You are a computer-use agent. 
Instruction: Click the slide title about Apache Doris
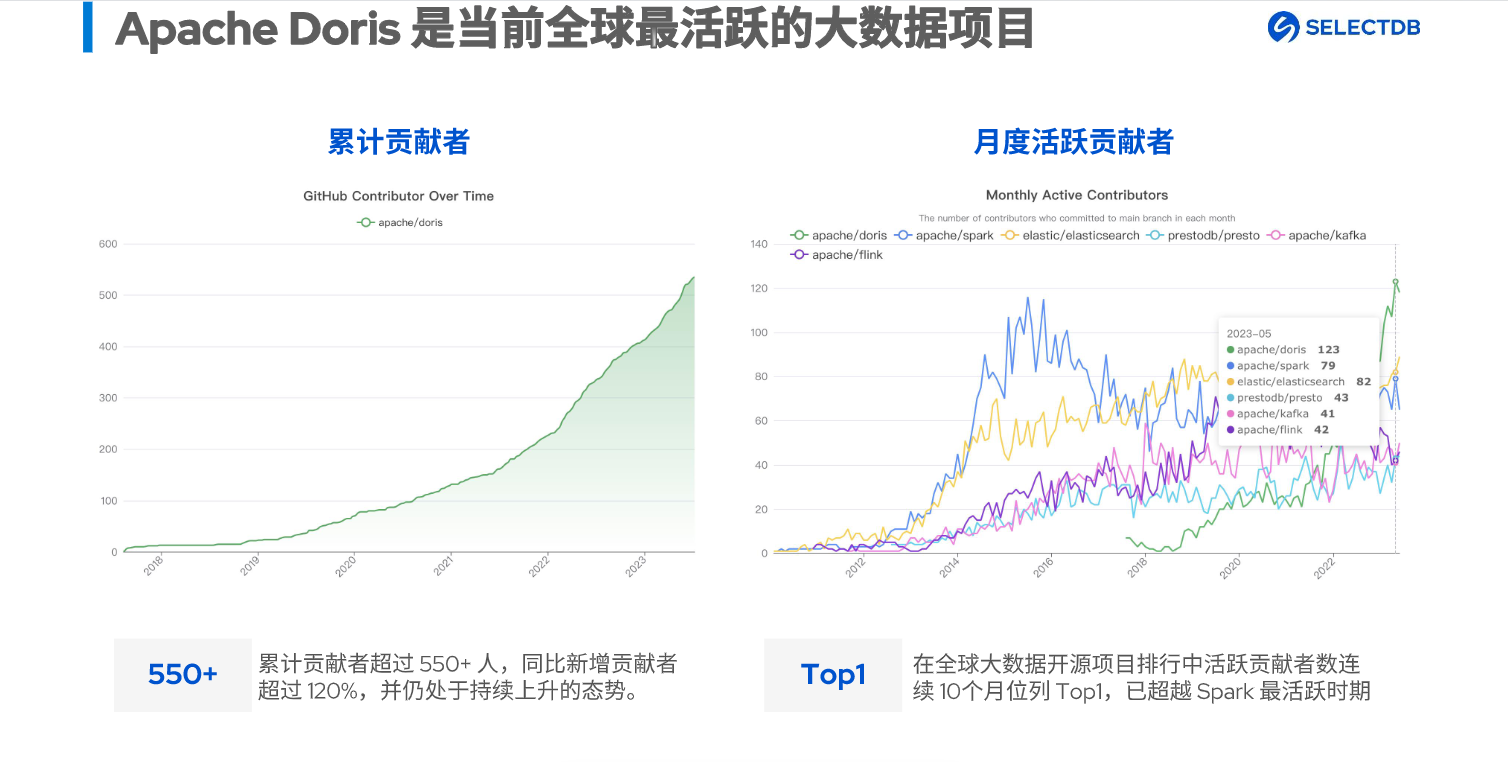[575, 29]
